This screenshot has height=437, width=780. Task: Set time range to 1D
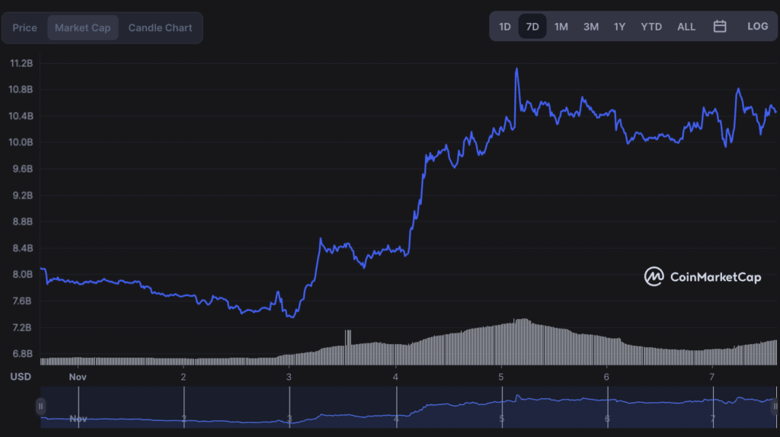click(505, 27)
